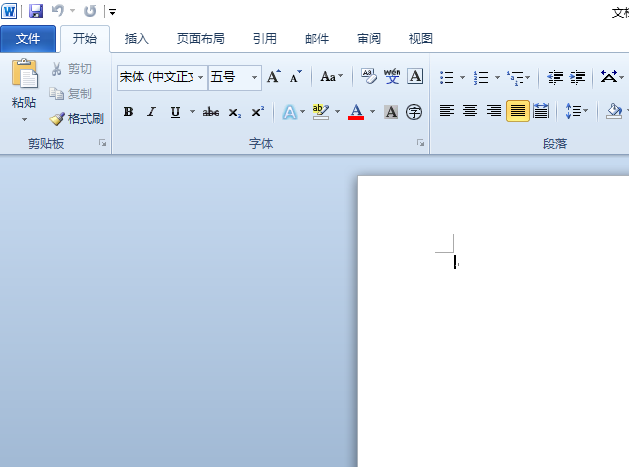Expand the font name dropdown arrow

tap(201, 77)
